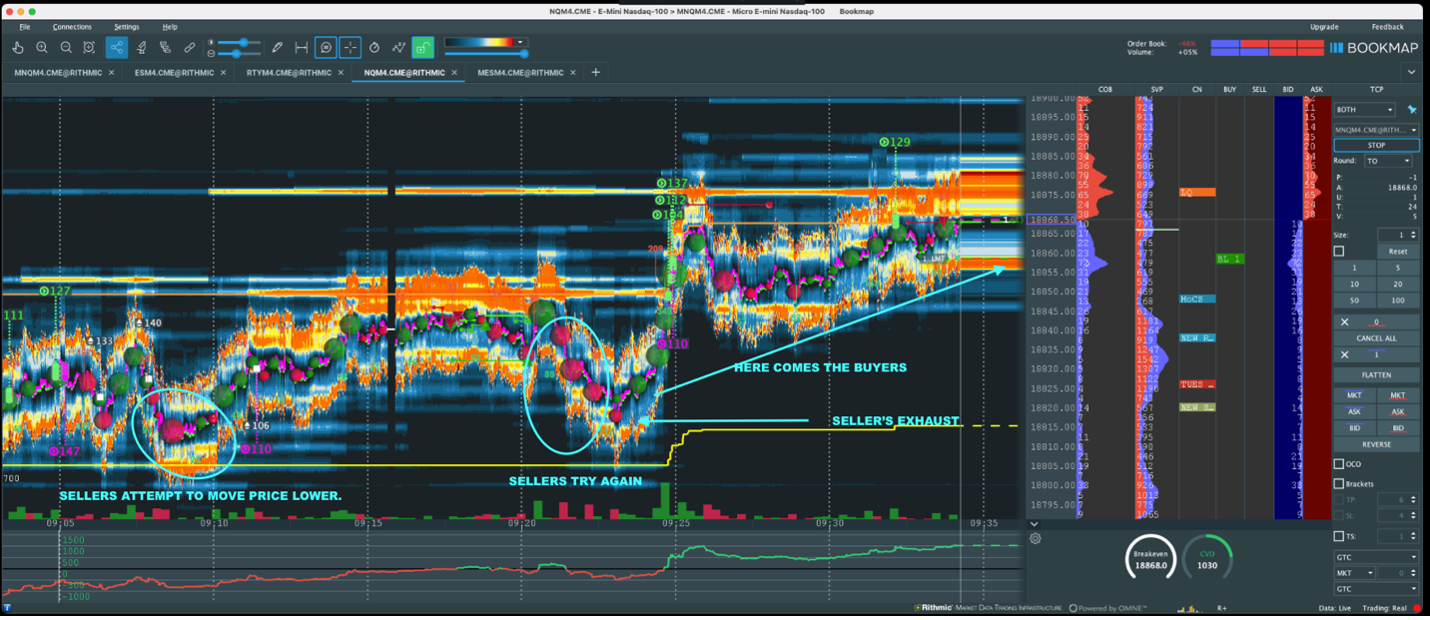
Task: Click the Reset size button
Action: pyautogui.click(x=1397, y=252)
